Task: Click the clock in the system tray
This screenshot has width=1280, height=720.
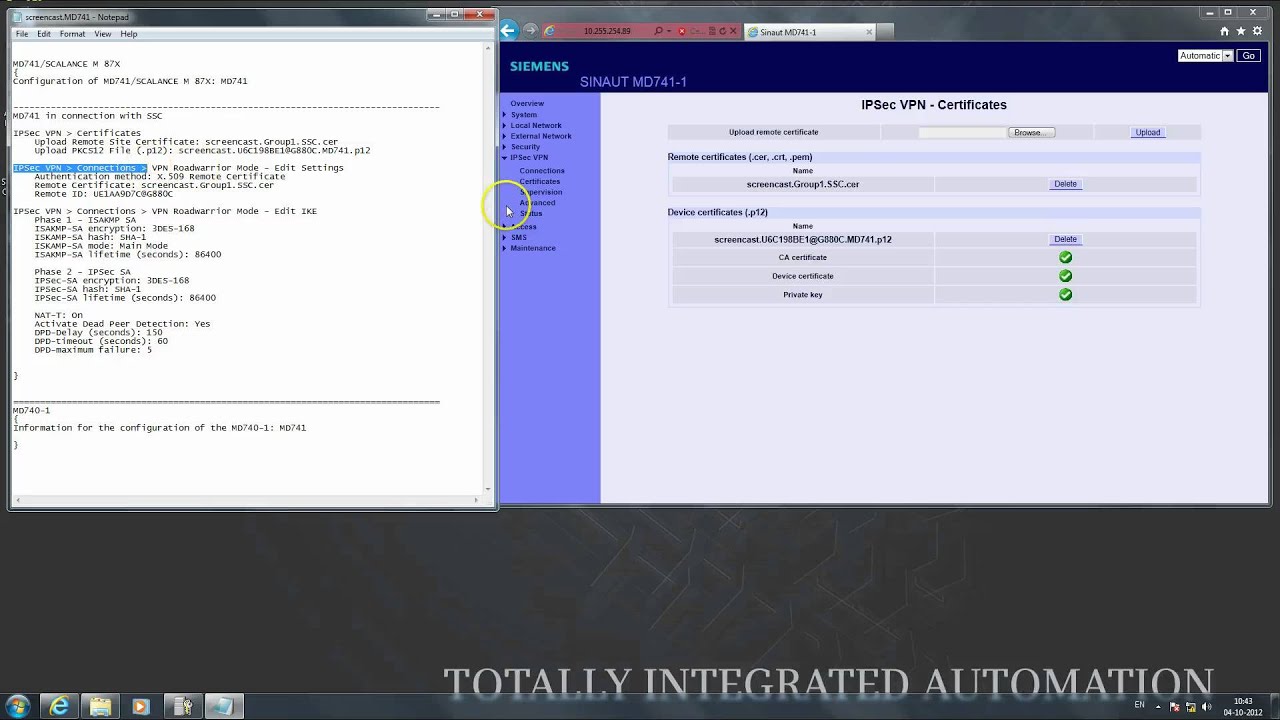Action: pos(1243,706)
